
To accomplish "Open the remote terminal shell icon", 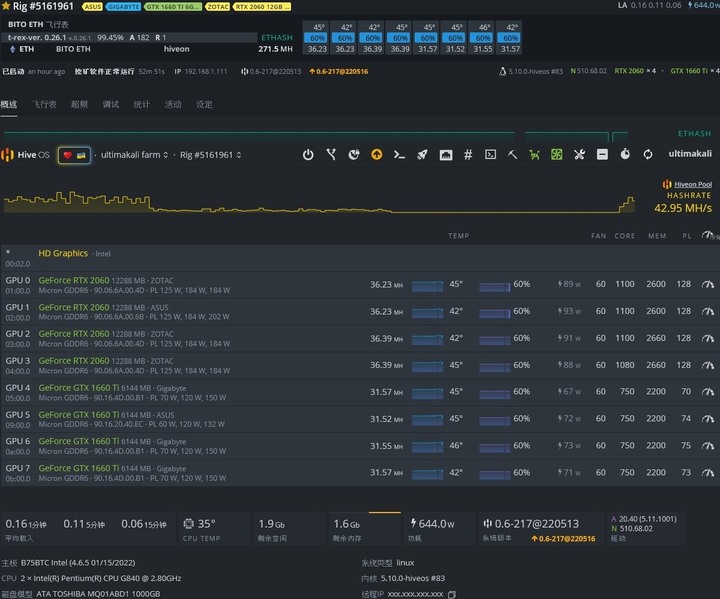I will (x=490, y=155).
